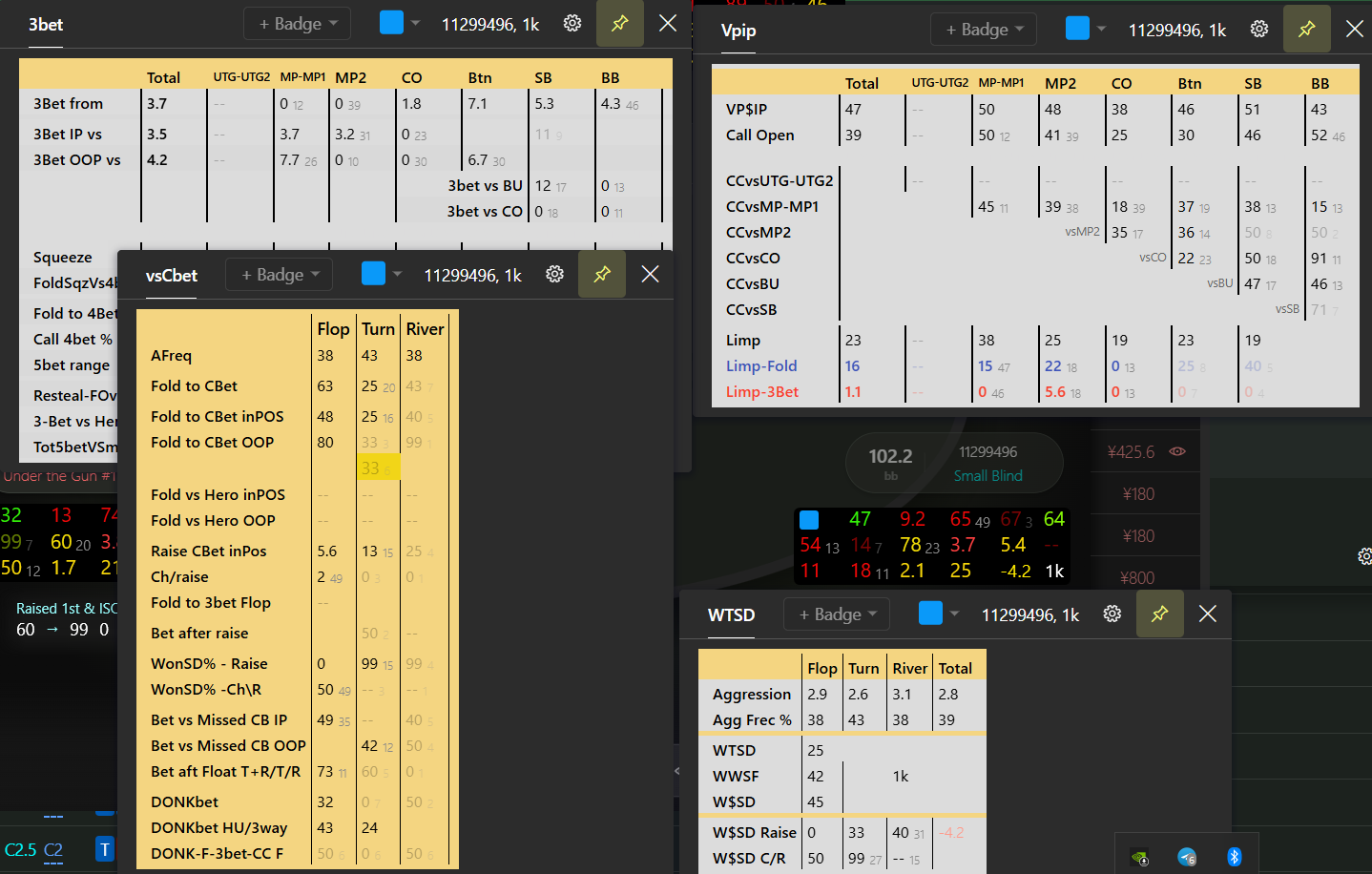Click the NVIDIA tray icon

pyautogui.click(x=1139, y=857)
